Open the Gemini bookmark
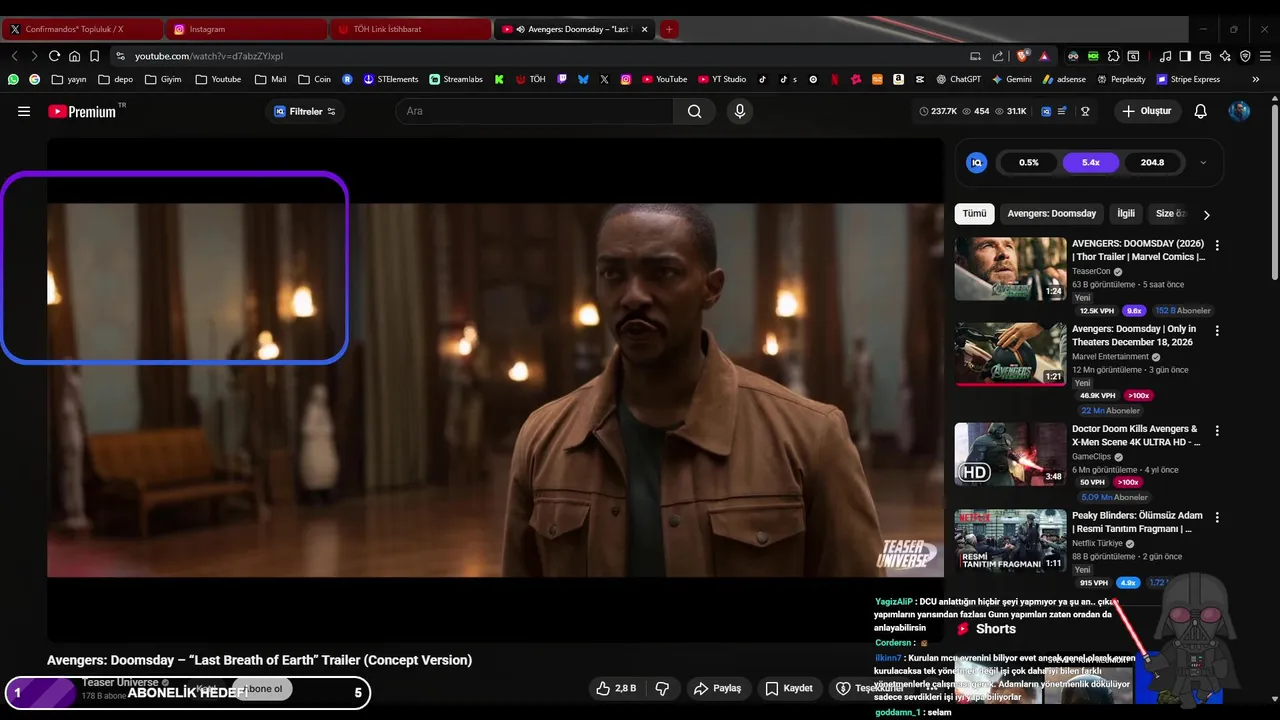 (x=1011, y=79)
